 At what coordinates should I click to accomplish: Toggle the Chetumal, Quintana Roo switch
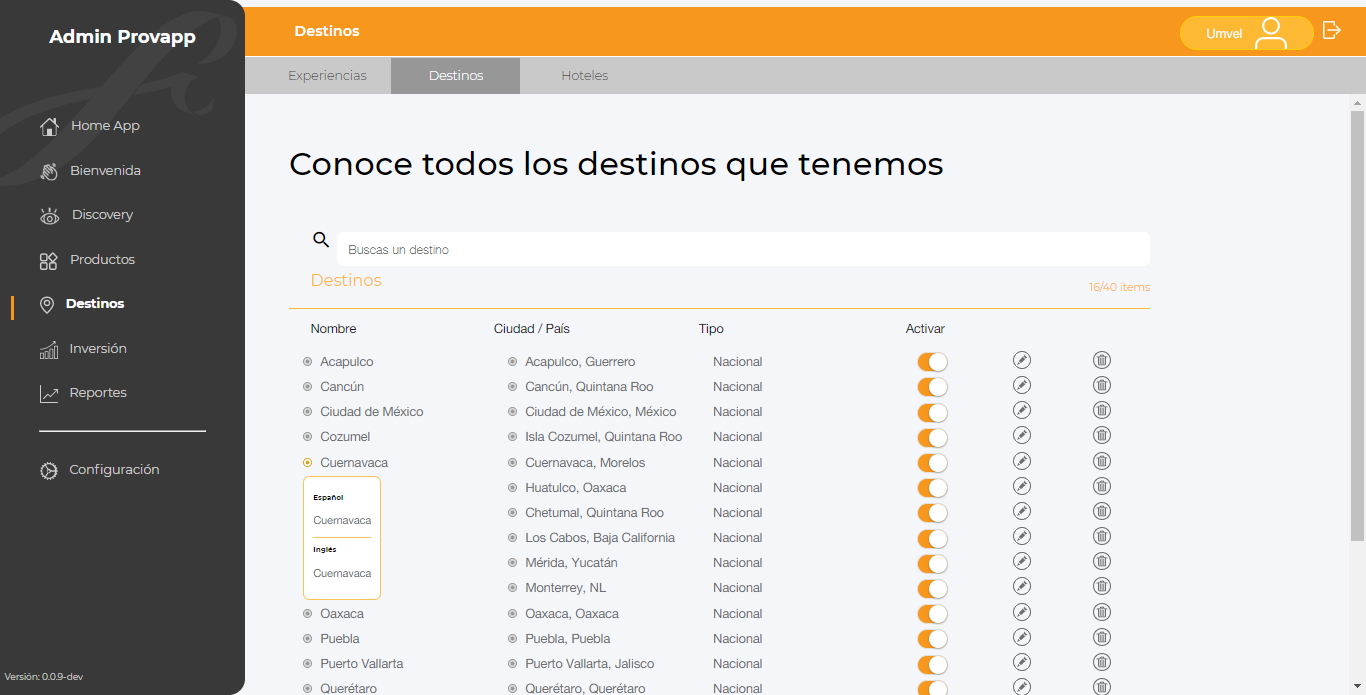[x=932, y=513]
